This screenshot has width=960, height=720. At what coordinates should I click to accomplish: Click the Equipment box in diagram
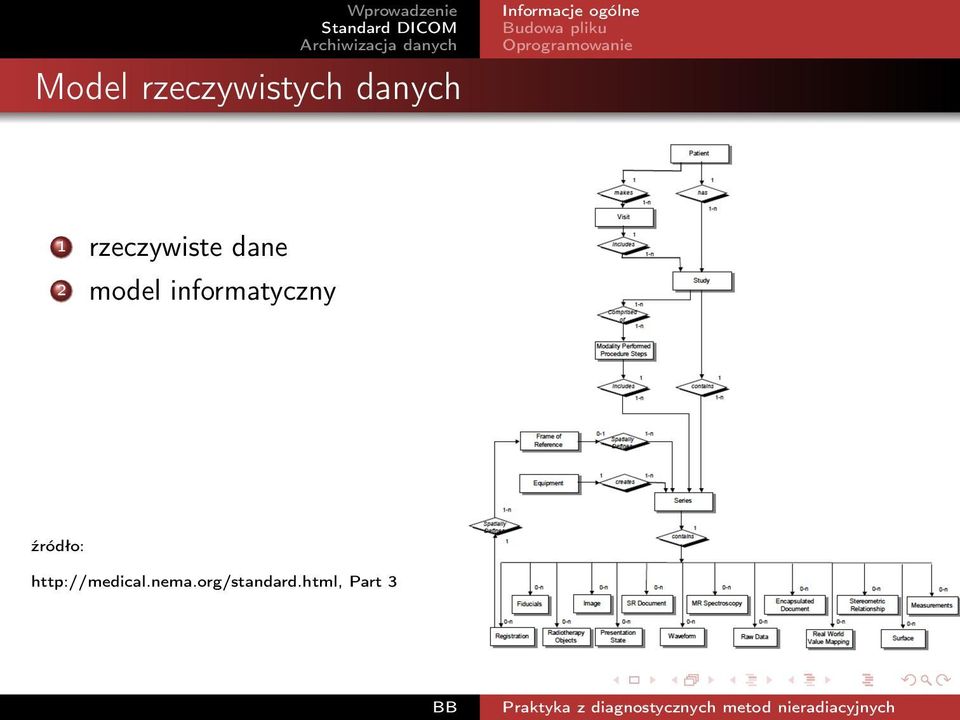(548, 483)
